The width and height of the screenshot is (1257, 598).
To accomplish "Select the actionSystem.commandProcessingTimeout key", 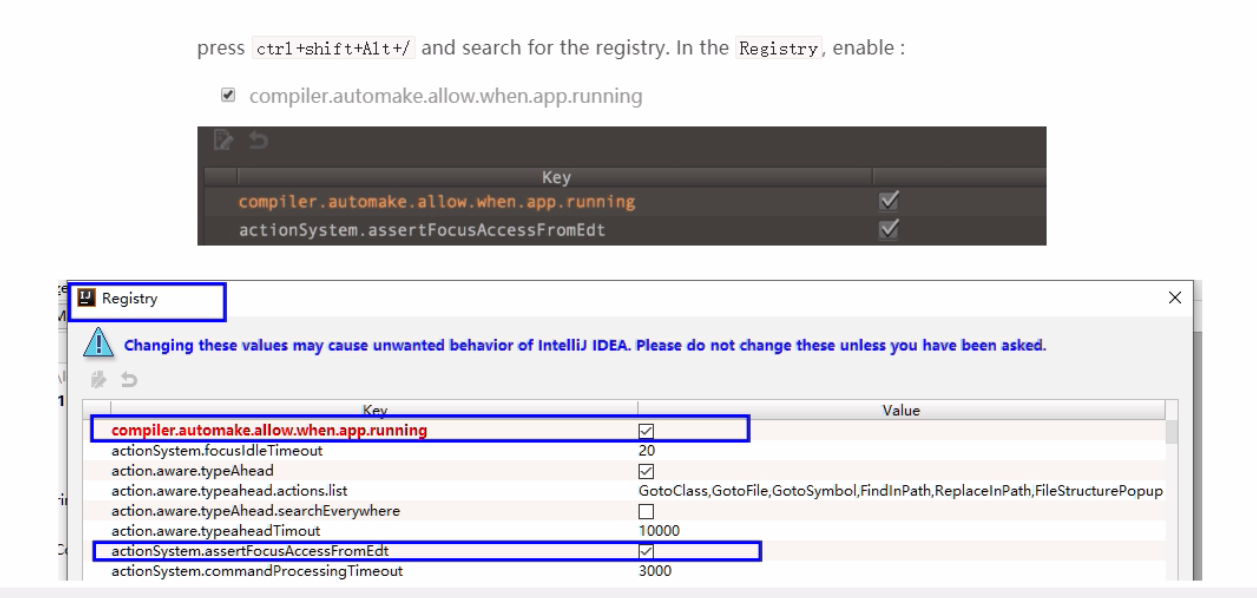I will pos(258,571).
